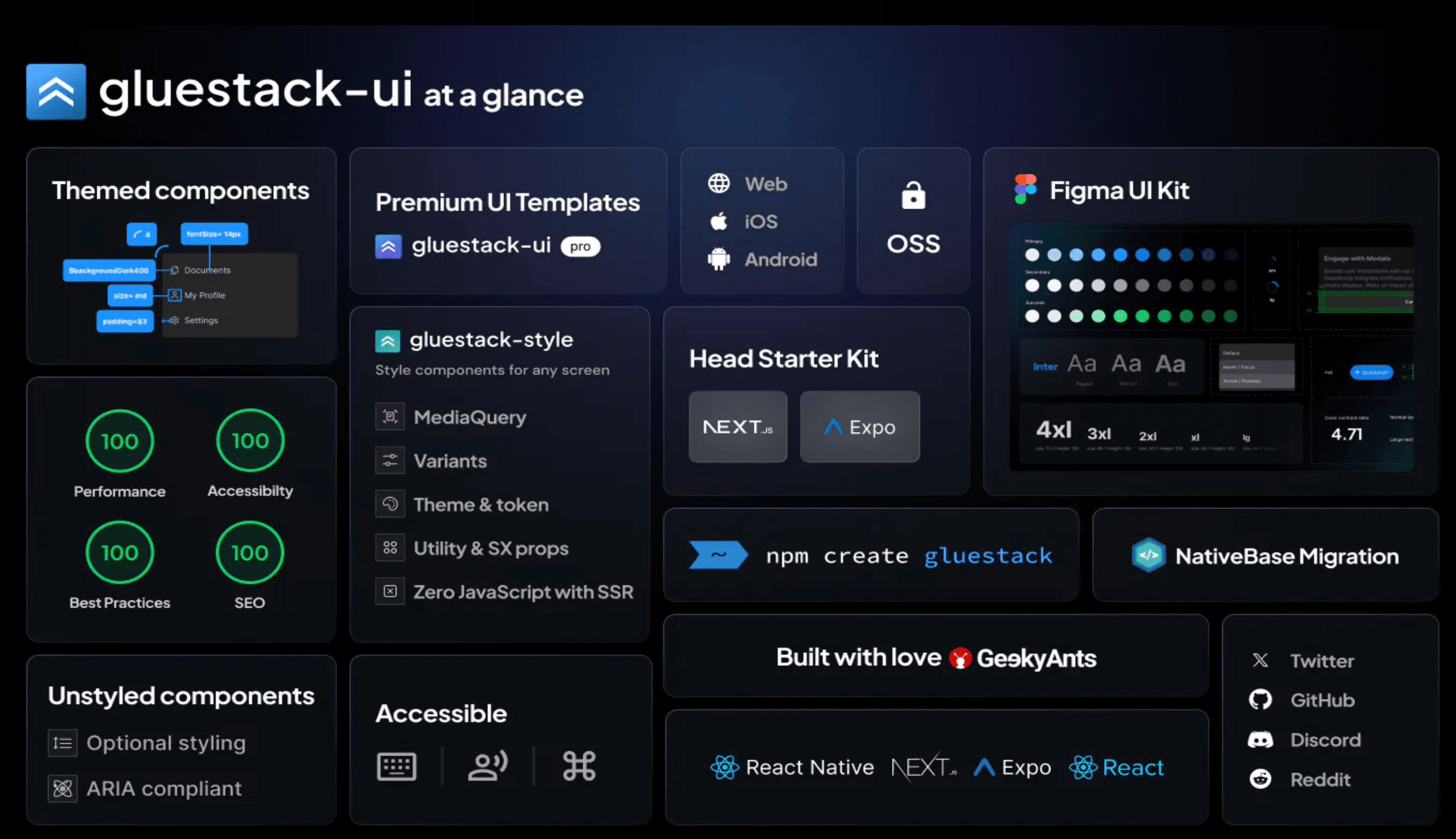Screen dimensions: 1456x839
Task: Click the 'Style components for any screen' text
Action: (492, 370)
